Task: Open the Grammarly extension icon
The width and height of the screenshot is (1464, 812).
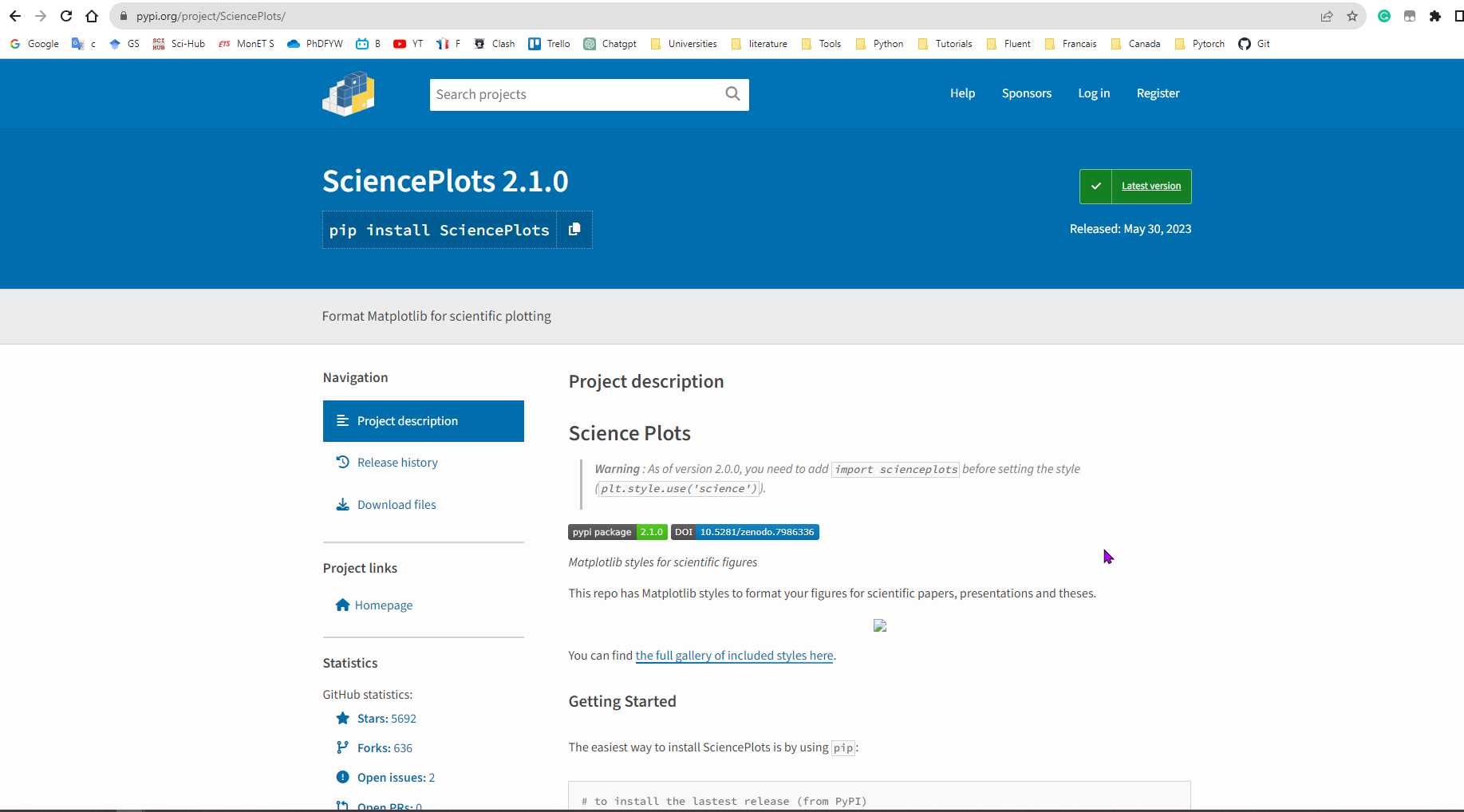Action: tap(1384, 16)
